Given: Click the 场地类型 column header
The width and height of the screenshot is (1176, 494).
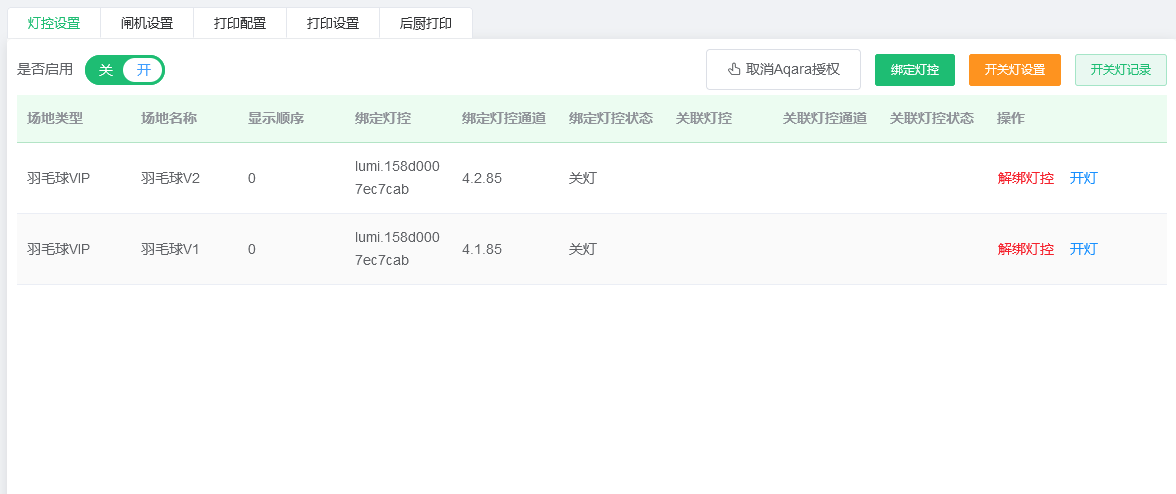Looking at the screenshot, I should [55, 118].
